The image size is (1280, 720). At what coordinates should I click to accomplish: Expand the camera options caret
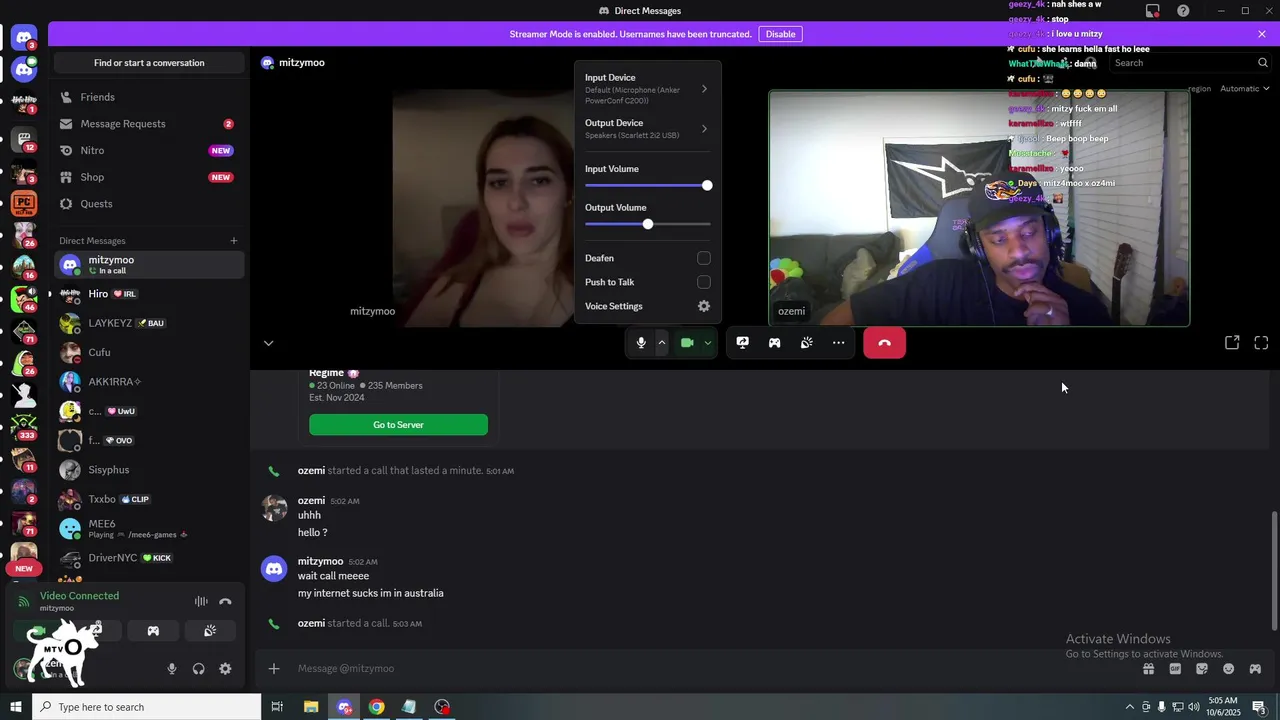point(707,343)
